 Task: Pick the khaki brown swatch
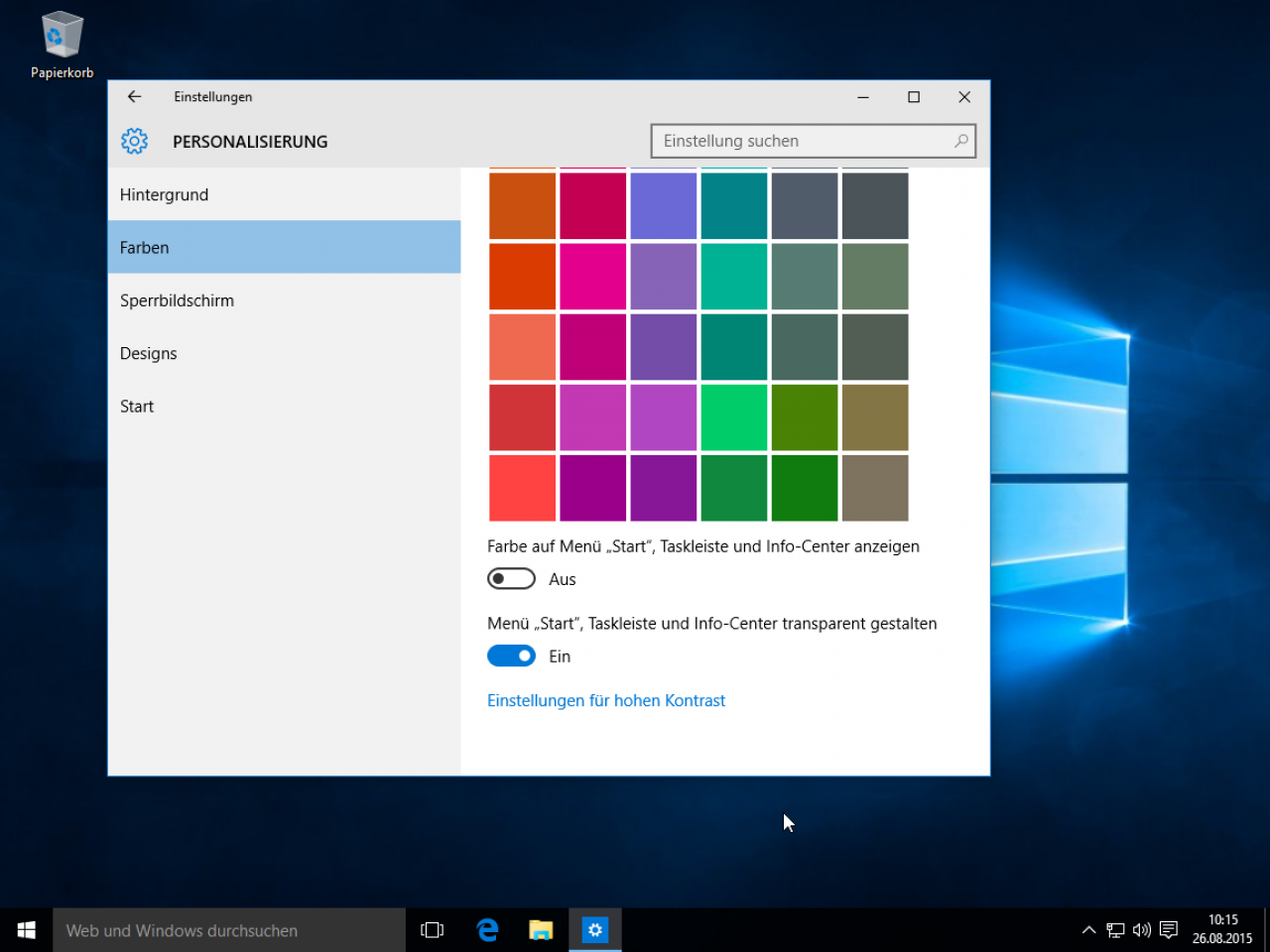[875, 417]
